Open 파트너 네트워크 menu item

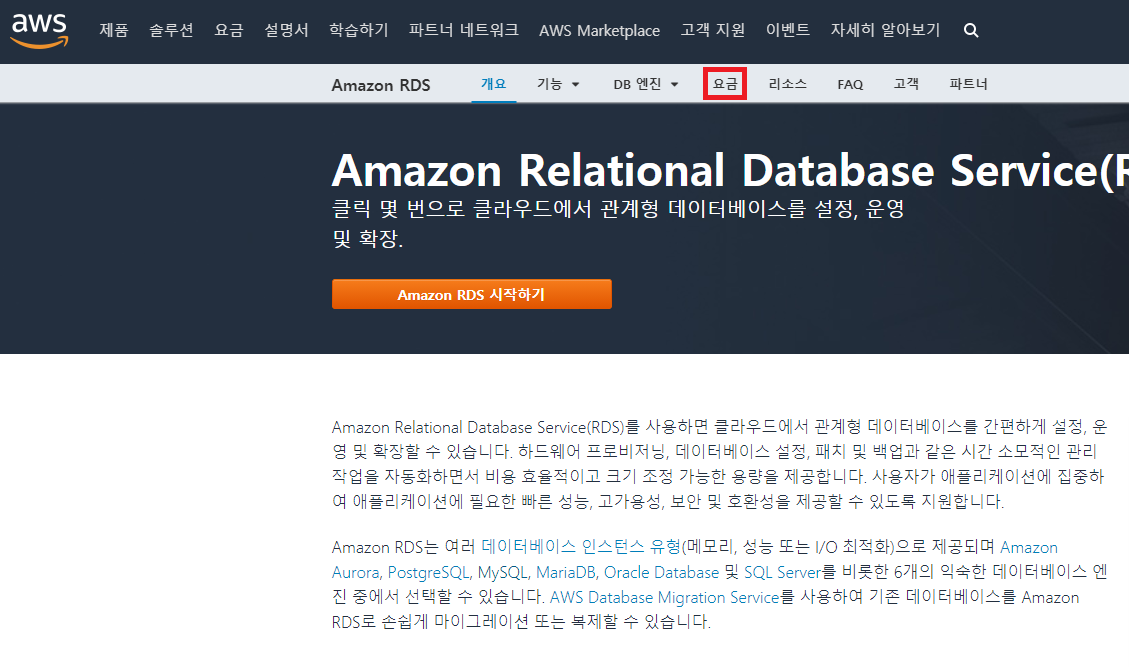pos(464,30)
